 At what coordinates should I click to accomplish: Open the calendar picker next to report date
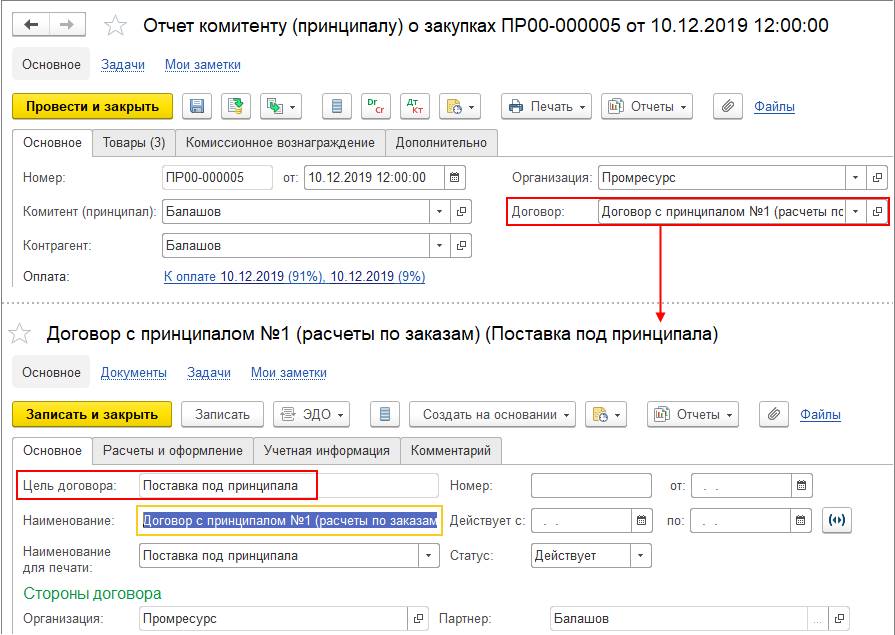point(454,178)
